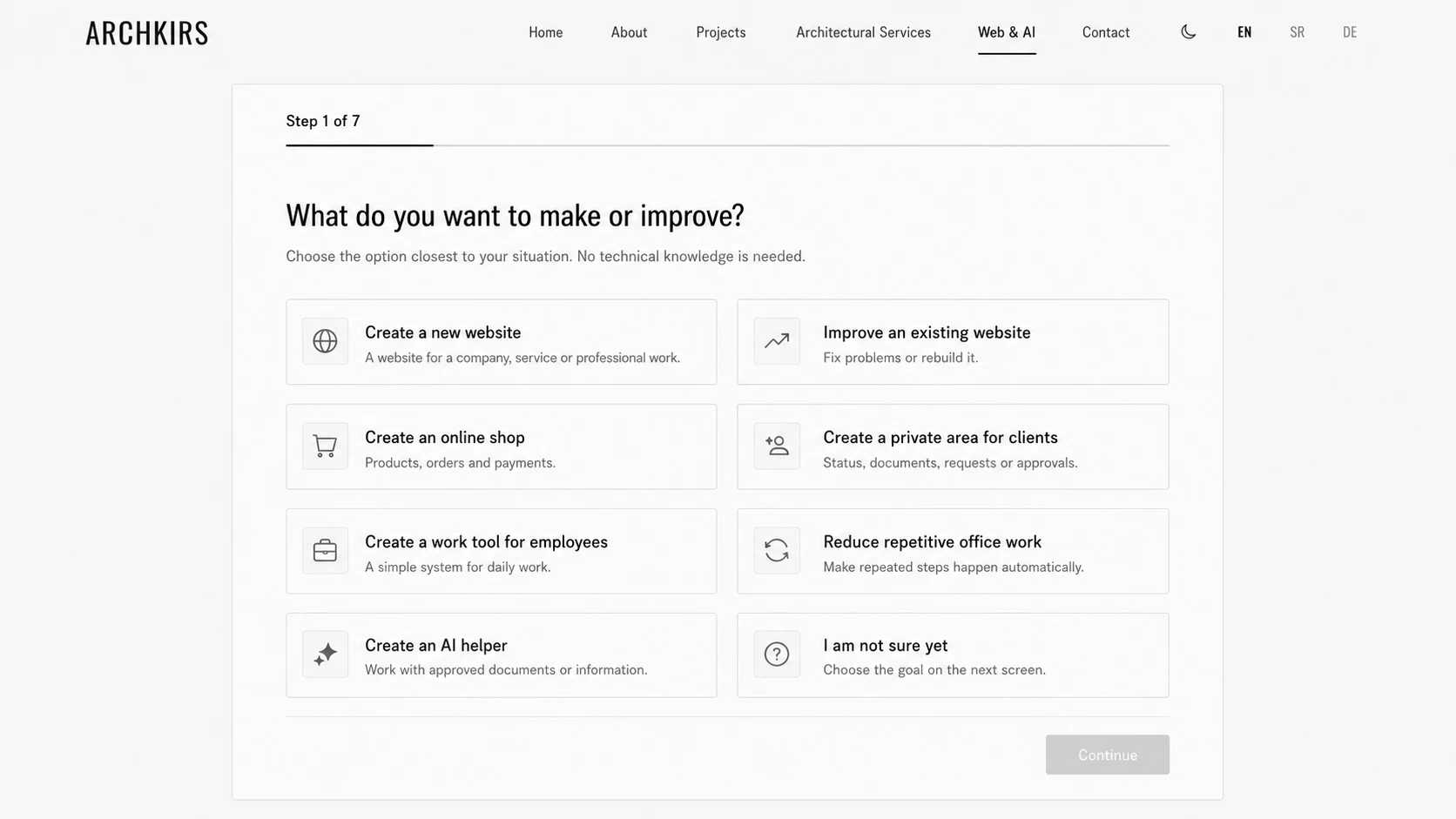This screenshot has width=1456, height=819.
Task: Select the Web & AI nav item
Action: (1007, 32)
